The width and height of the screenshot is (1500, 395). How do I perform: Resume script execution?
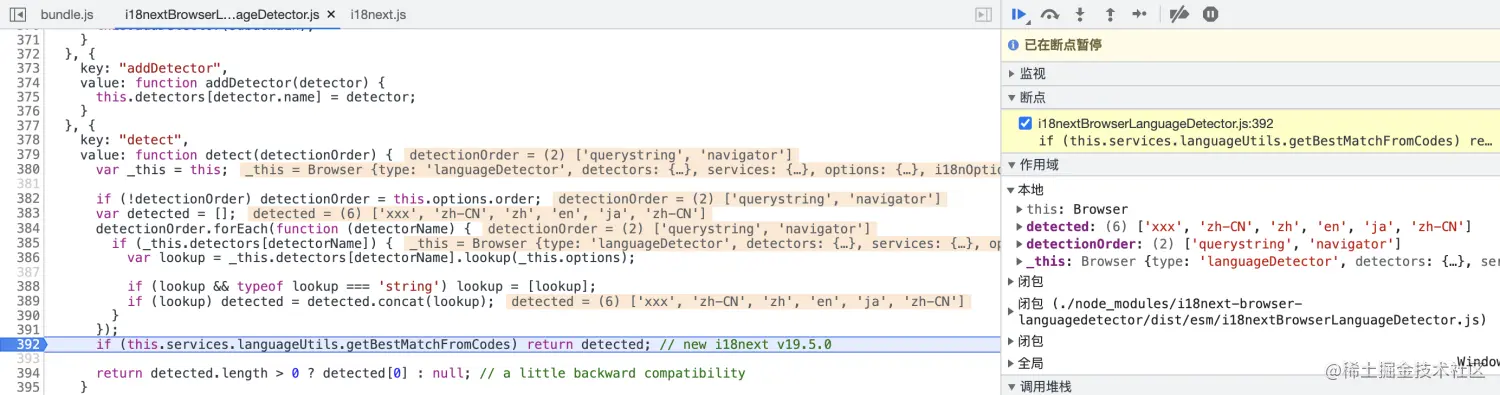pyautogui.click(x=1019, y=14)
